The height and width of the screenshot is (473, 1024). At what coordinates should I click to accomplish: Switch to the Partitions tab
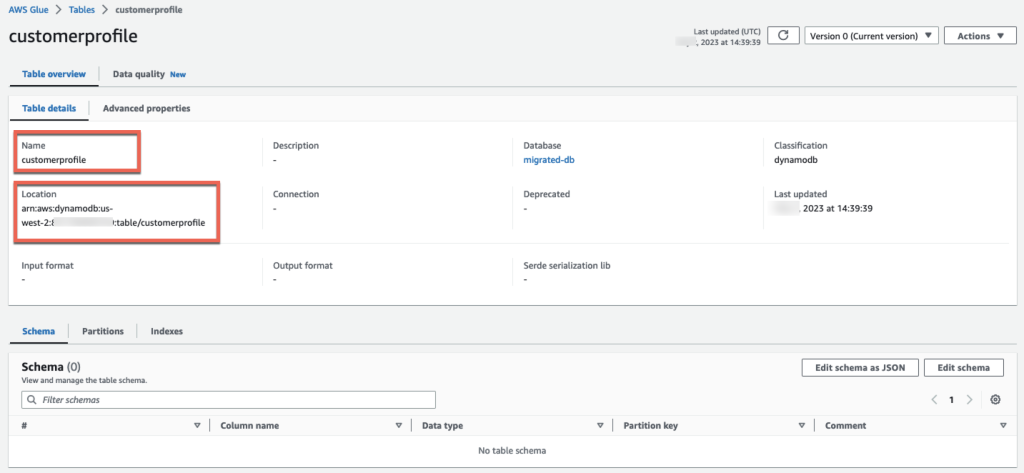pyautogui.click(x=103, y=331)
